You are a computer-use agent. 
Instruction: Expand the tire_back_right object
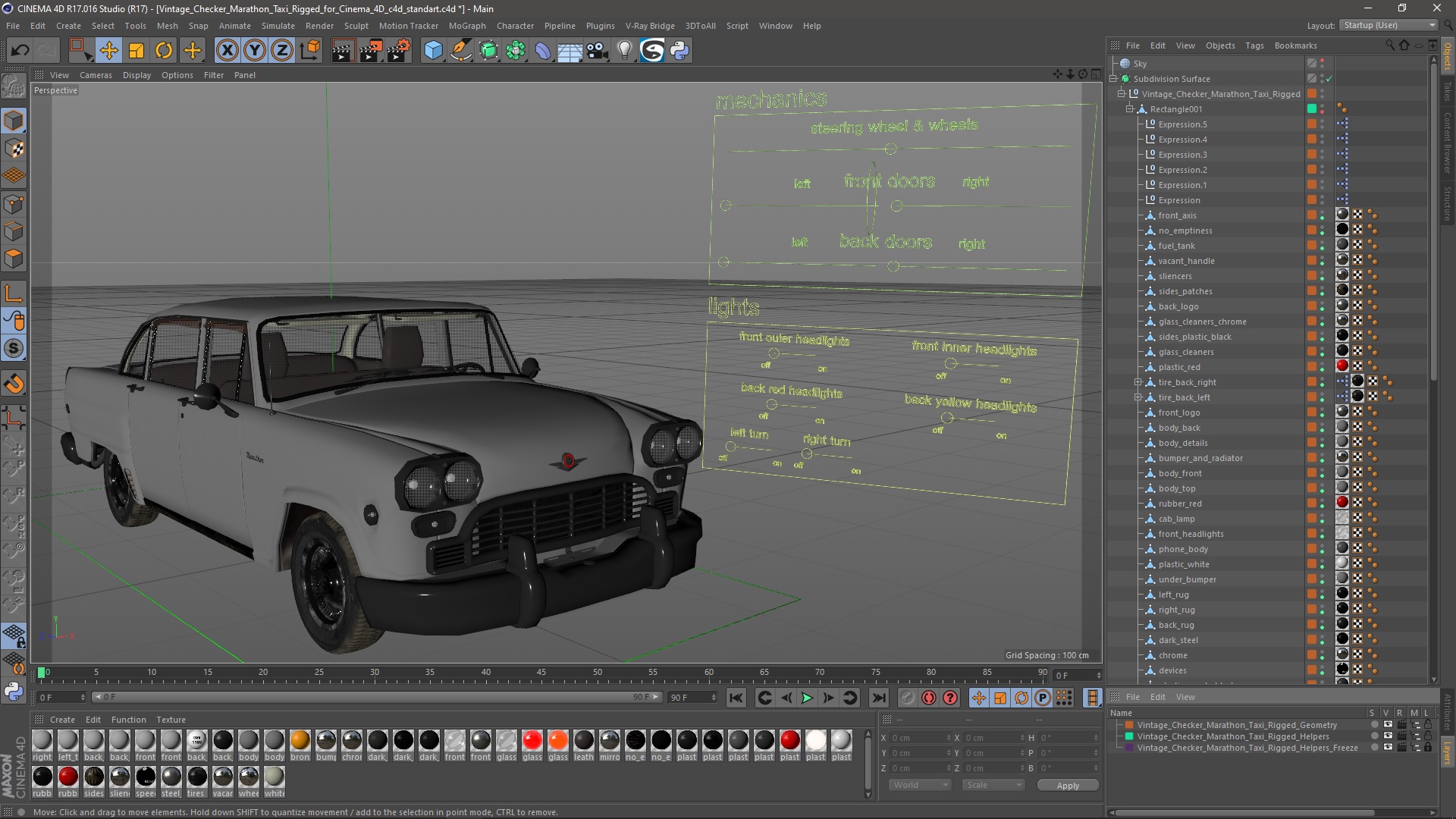pyautogui.click(x=1138, y=382)
